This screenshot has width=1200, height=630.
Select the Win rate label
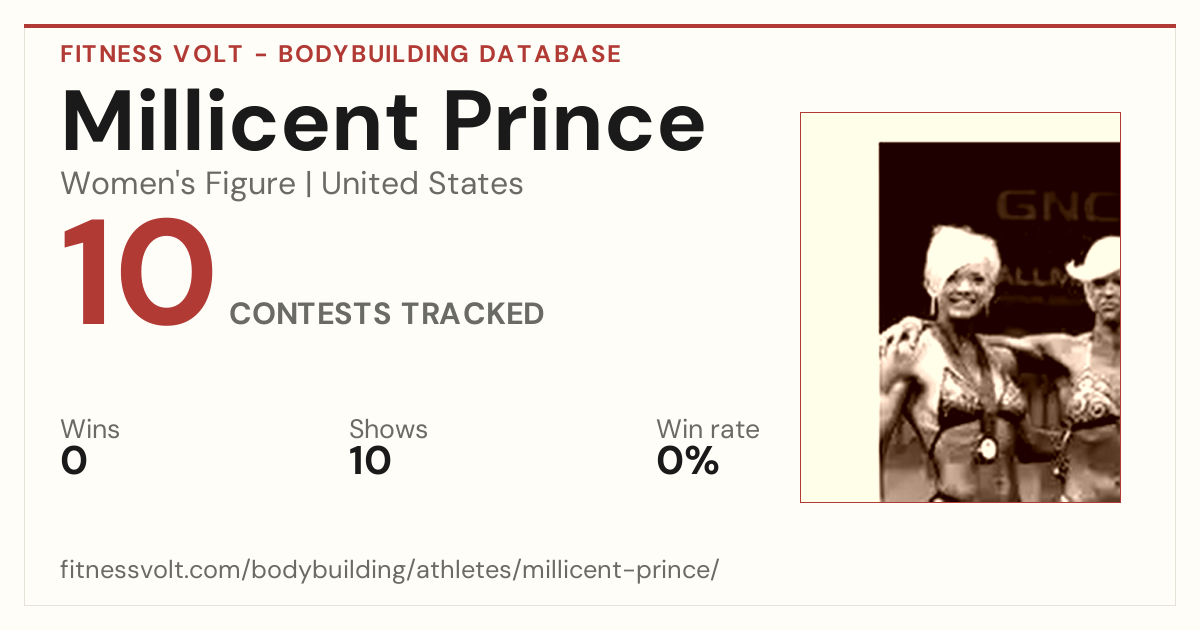708,430
